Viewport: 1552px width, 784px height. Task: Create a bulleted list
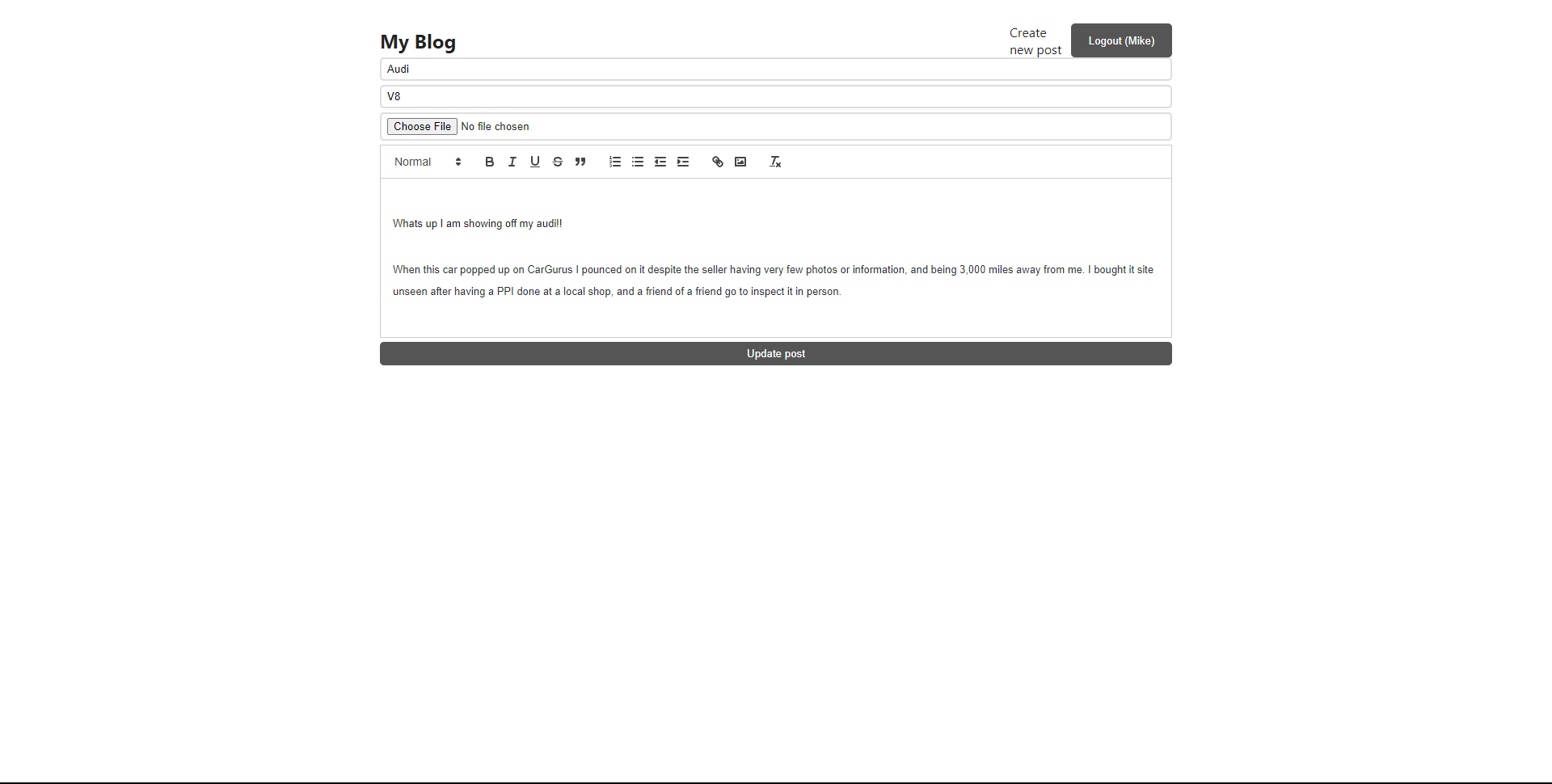(637, 162)
